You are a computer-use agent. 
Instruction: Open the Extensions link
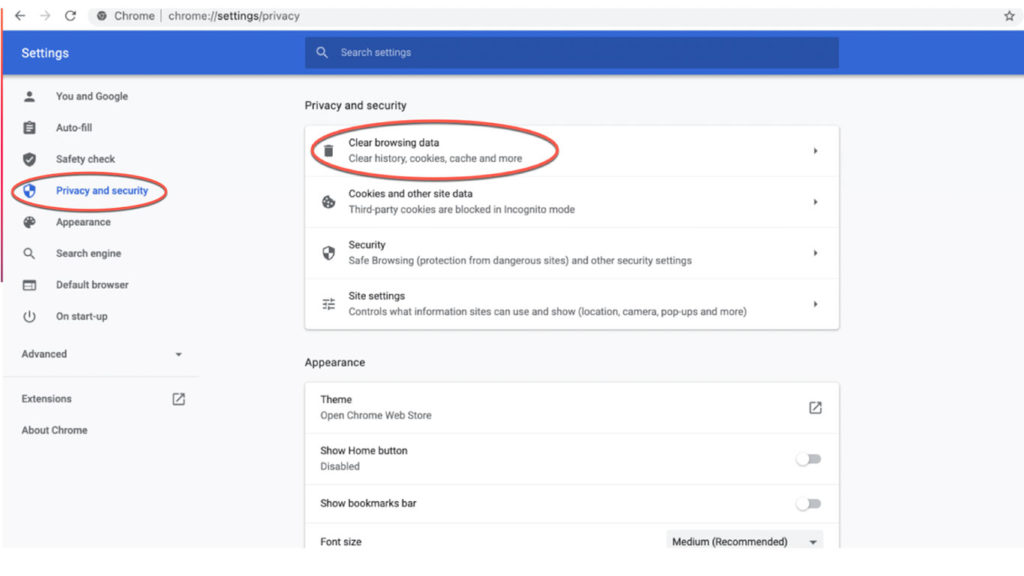point(46,398)
